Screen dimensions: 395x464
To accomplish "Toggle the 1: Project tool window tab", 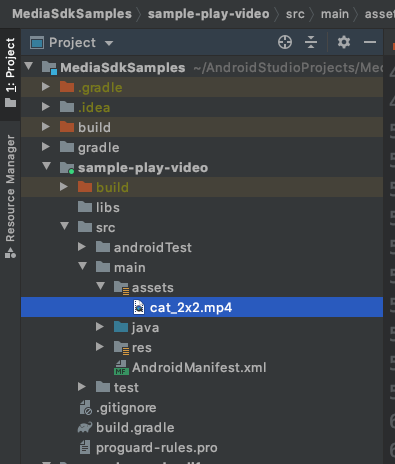I will click(x=10, y=73).
